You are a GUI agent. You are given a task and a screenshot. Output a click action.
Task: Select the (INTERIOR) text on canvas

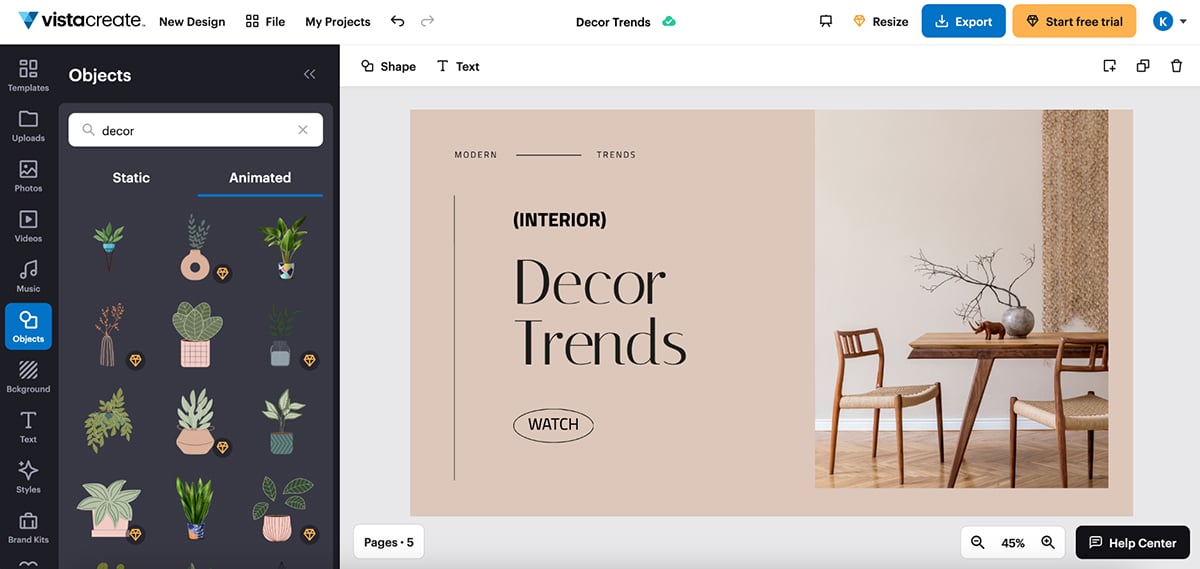point(559,220)
